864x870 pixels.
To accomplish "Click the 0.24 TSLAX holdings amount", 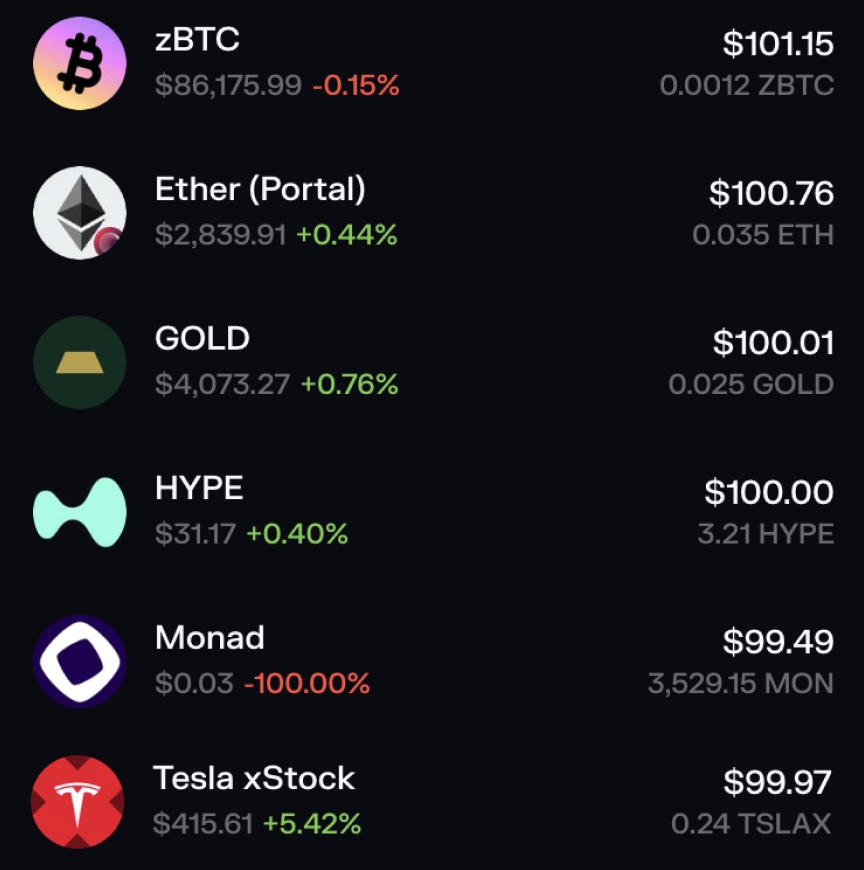I will click(751, 824).
